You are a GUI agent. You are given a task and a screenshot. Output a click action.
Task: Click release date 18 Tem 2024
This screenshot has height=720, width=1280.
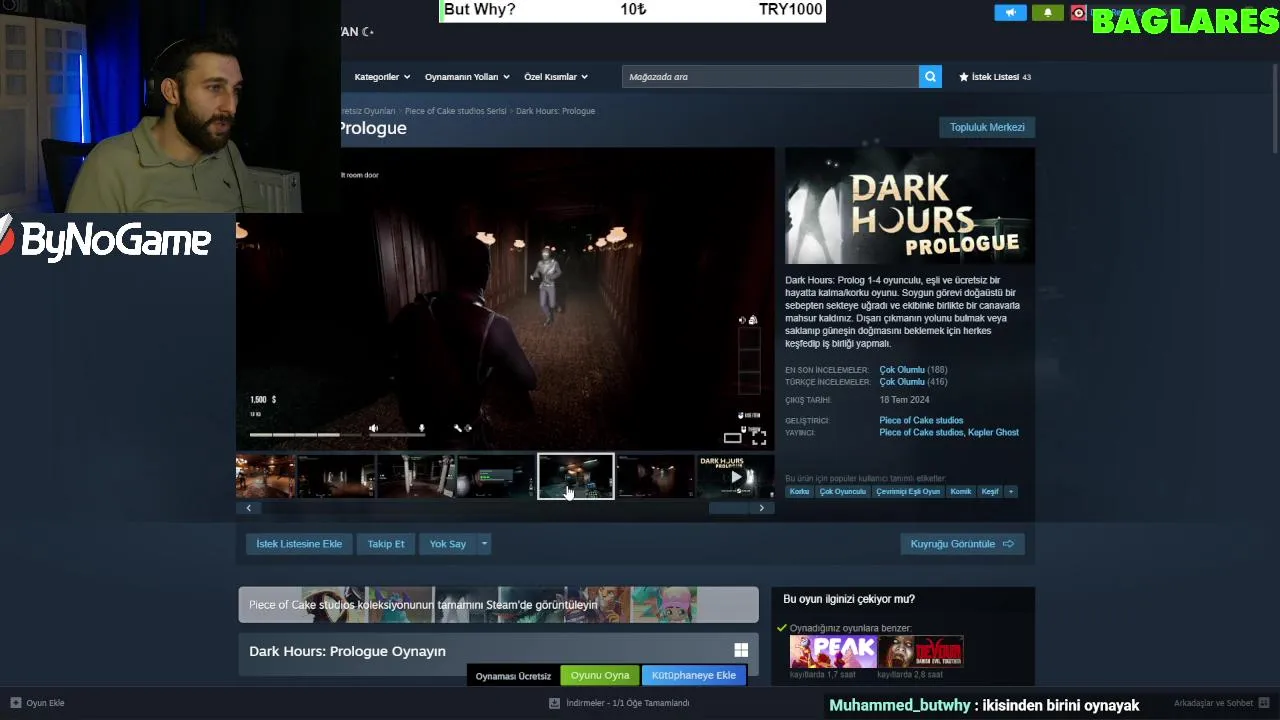[904, 401]
